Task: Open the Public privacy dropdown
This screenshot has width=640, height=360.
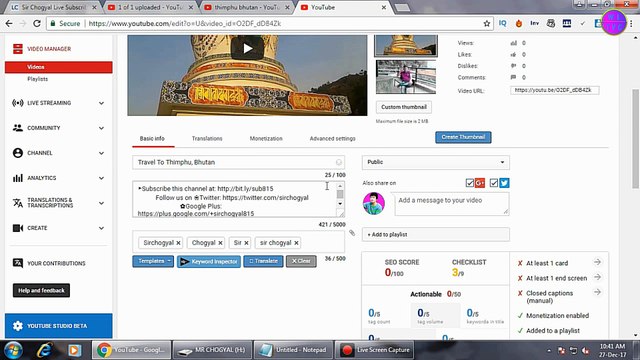Action: point(436,162)
